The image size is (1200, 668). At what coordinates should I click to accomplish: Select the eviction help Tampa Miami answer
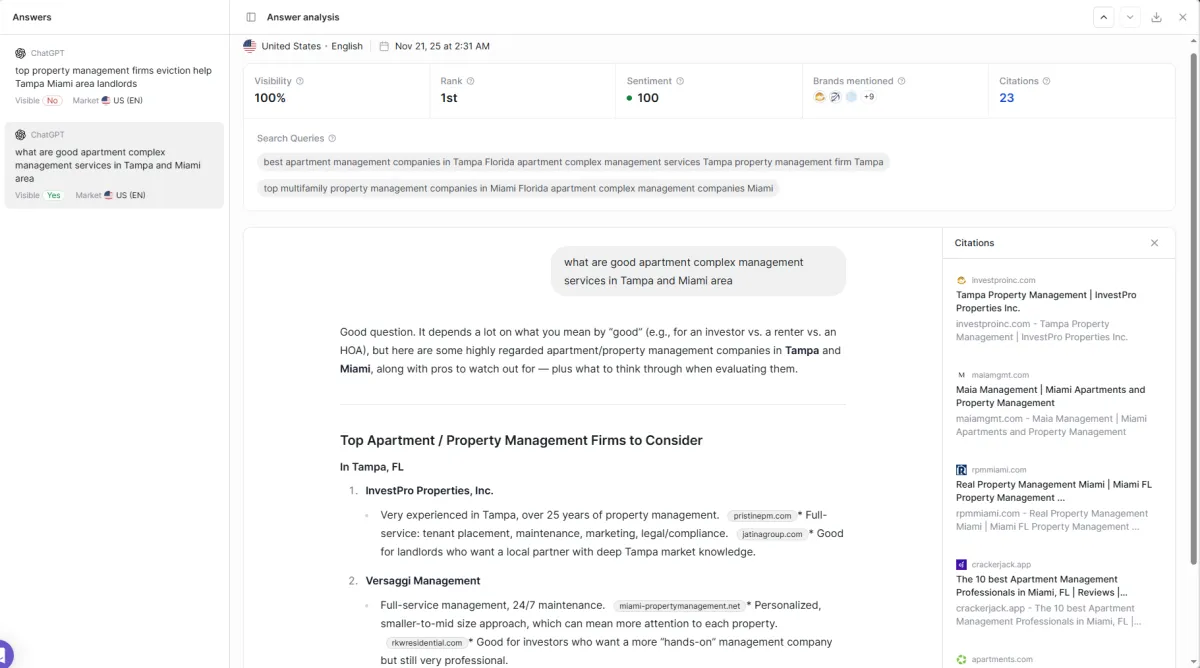[x=114, y=77]
